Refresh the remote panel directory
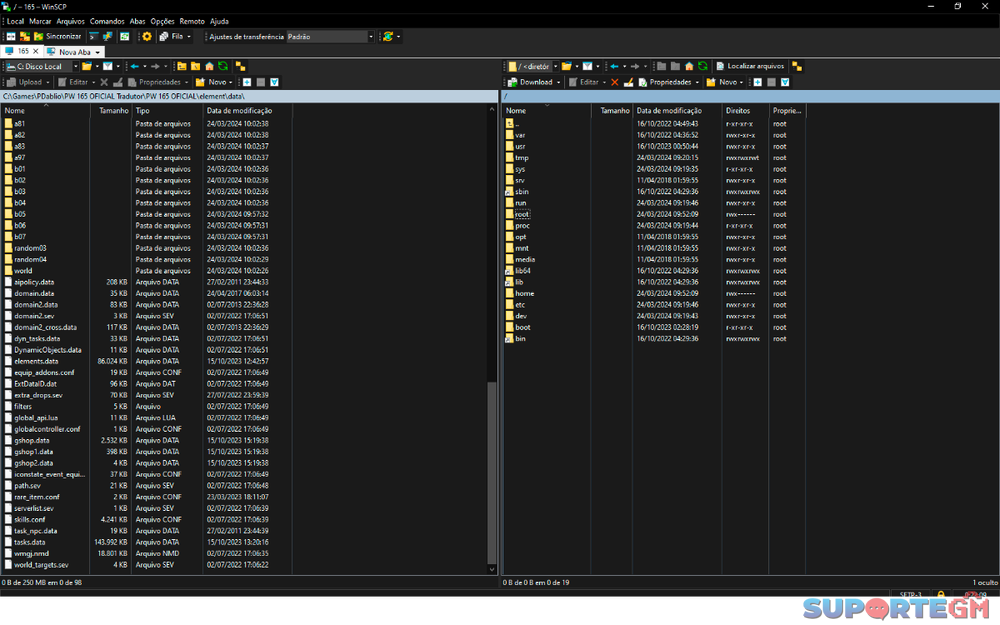This screenshot has width=1000, height=625. click(x=703, y=67)
